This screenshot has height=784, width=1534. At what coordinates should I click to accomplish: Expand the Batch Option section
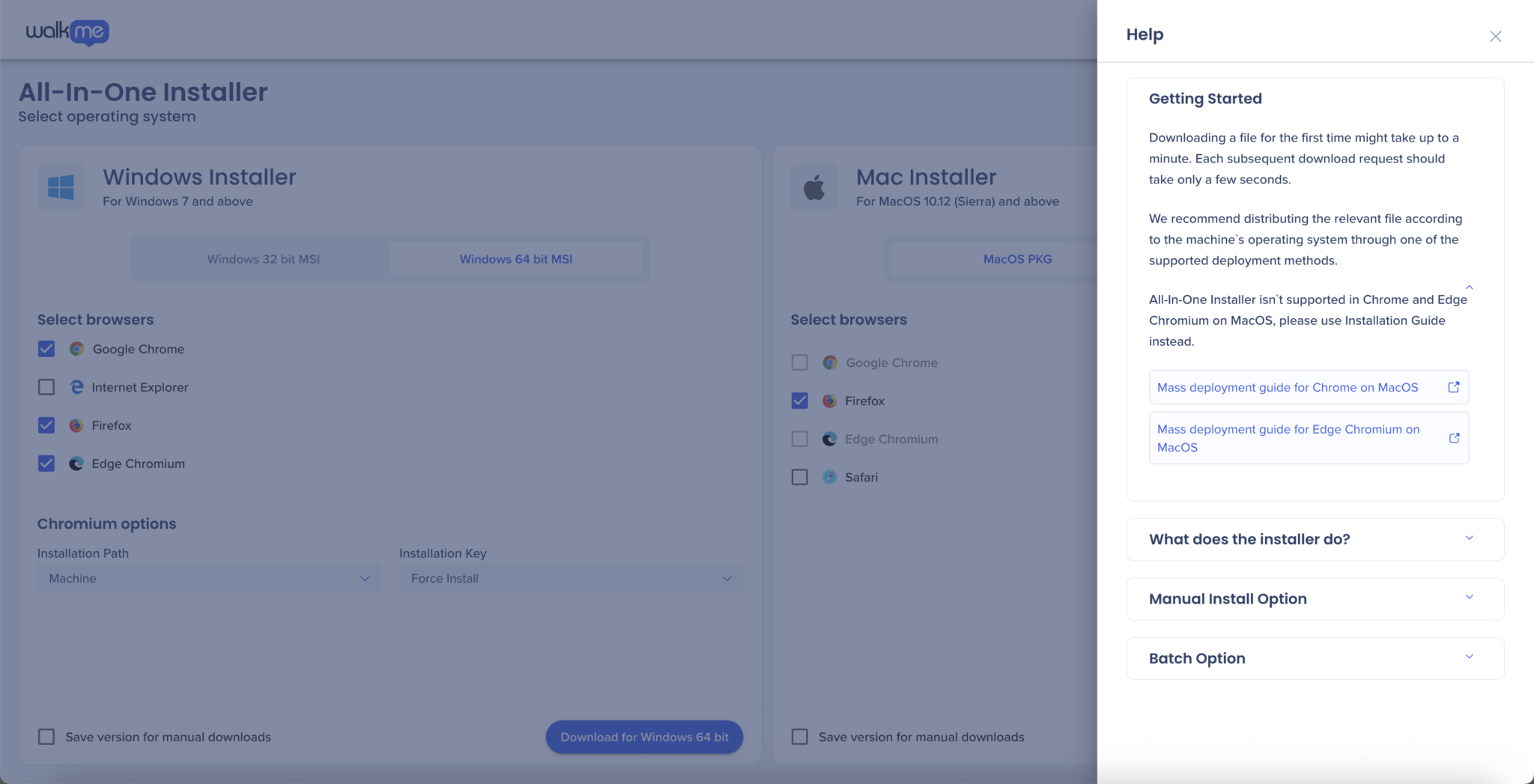coord(1315,658)
